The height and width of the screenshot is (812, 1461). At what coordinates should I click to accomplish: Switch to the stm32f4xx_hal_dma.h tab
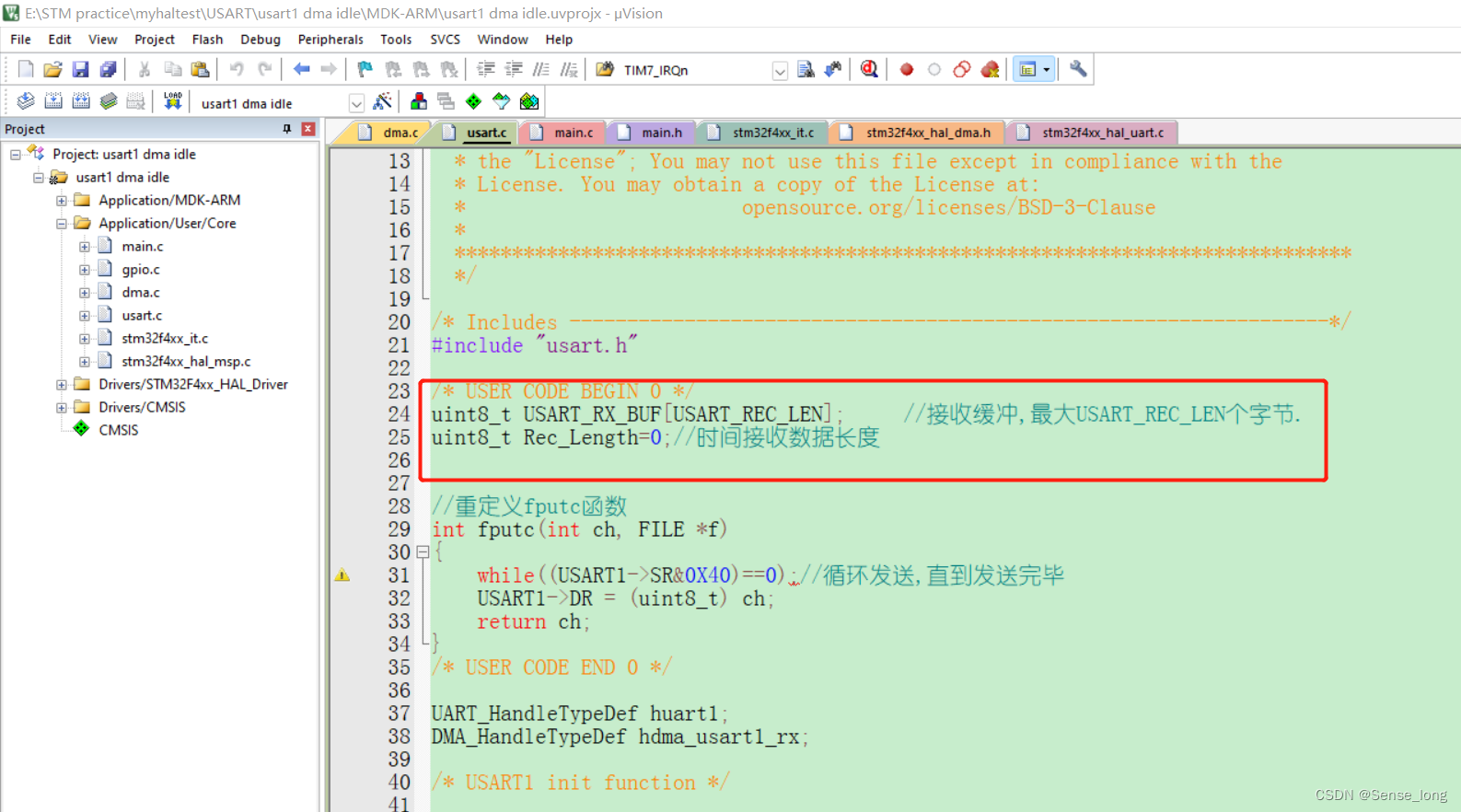(919, 133)
